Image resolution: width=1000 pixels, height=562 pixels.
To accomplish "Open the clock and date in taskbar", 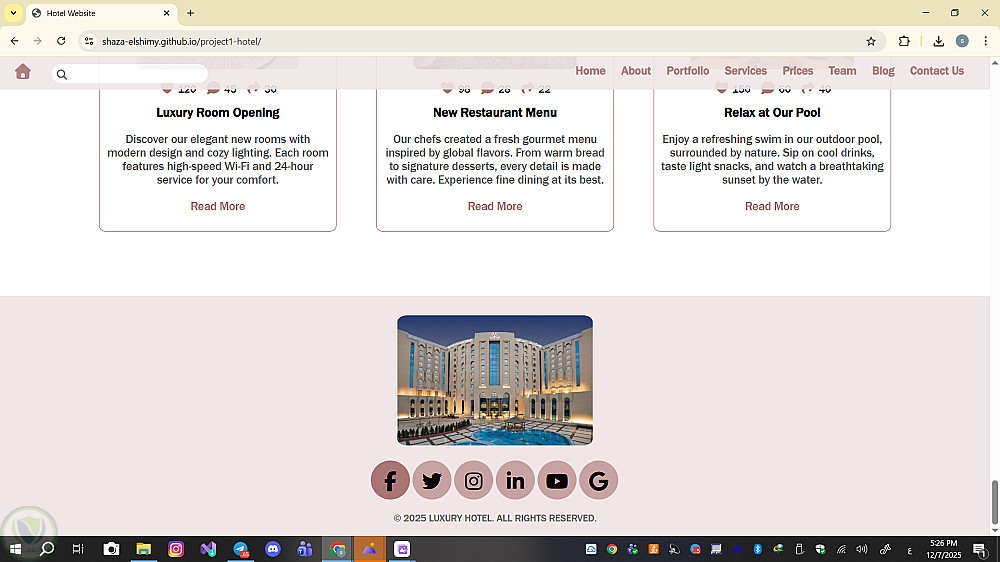I will point(943,549).
